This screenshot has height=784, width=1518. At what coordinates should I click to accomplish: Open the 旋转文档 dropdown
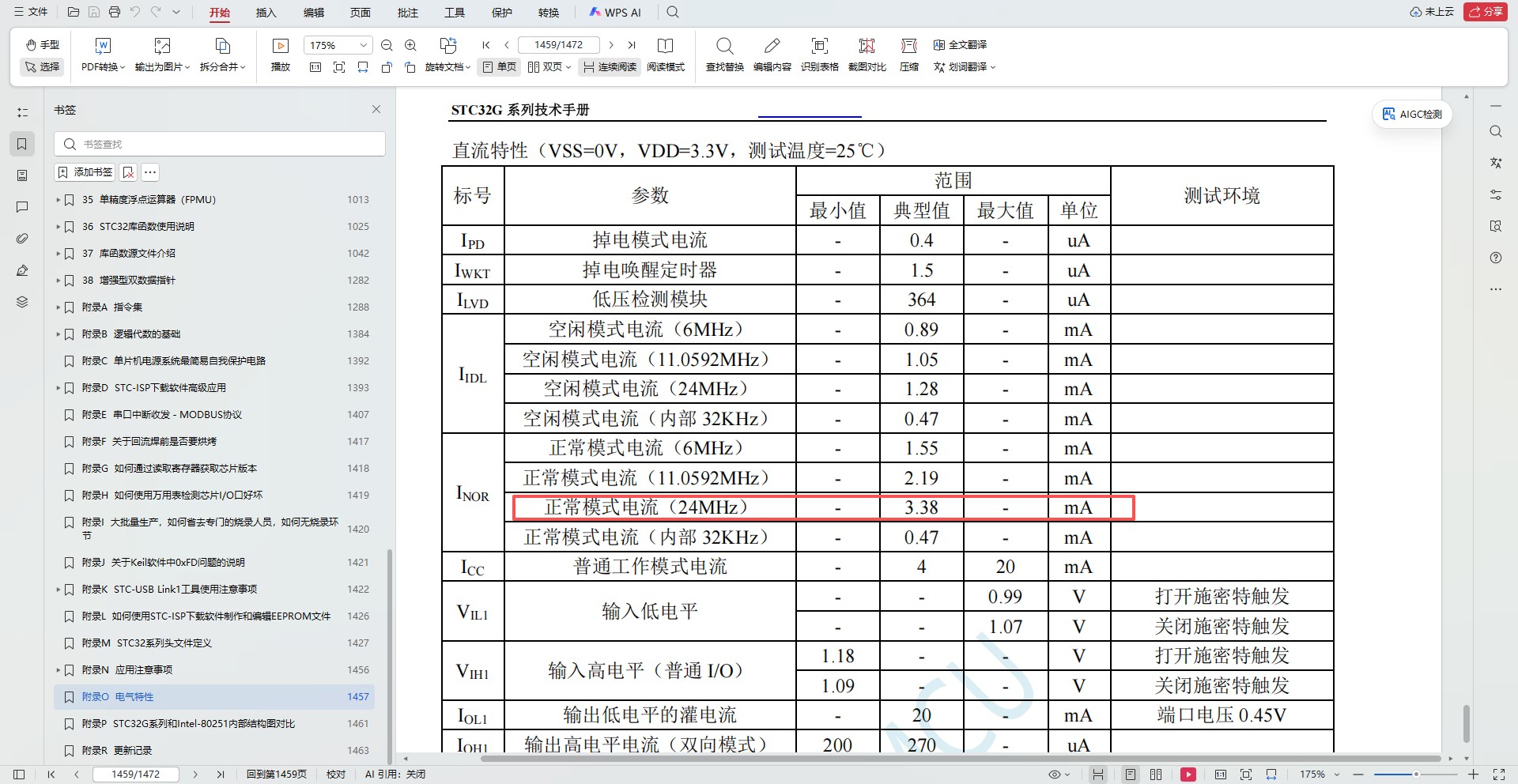(447, 55)
